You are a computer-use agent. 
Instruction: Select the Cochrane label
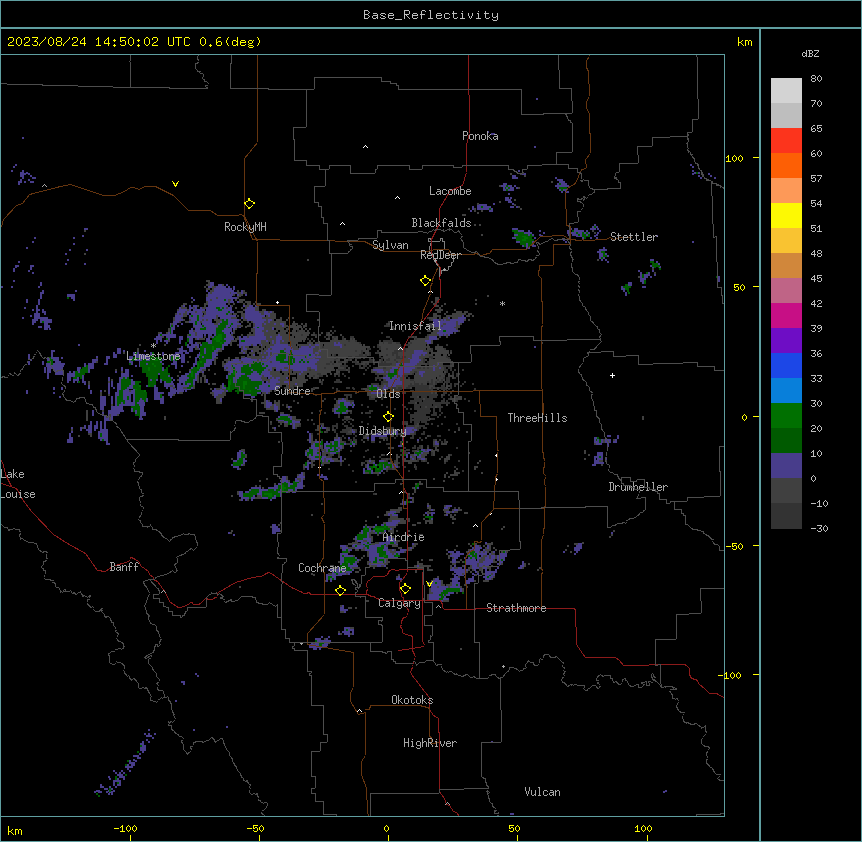click(x=322, y=568)
